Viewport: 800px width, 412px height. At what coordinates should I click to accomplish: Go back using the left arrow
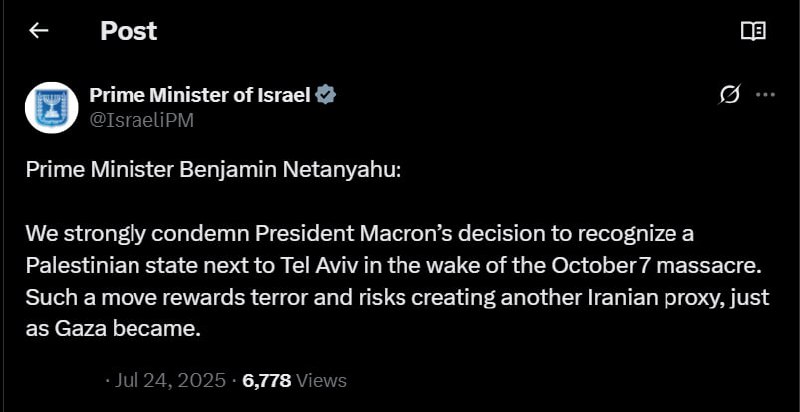click(38, 31)
